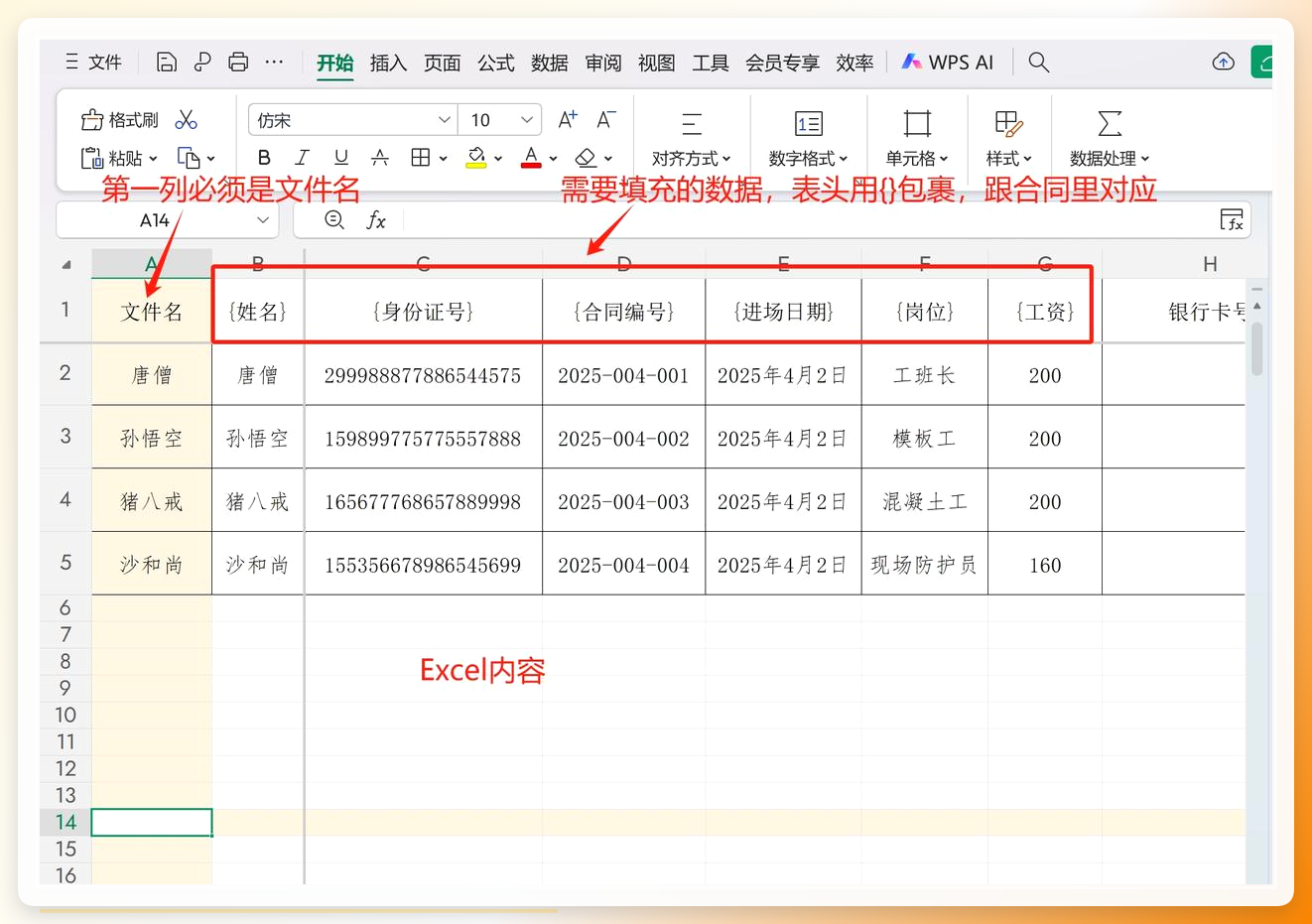Click the Name Box showing A14
1312x924 pixels.
point(154,220)
